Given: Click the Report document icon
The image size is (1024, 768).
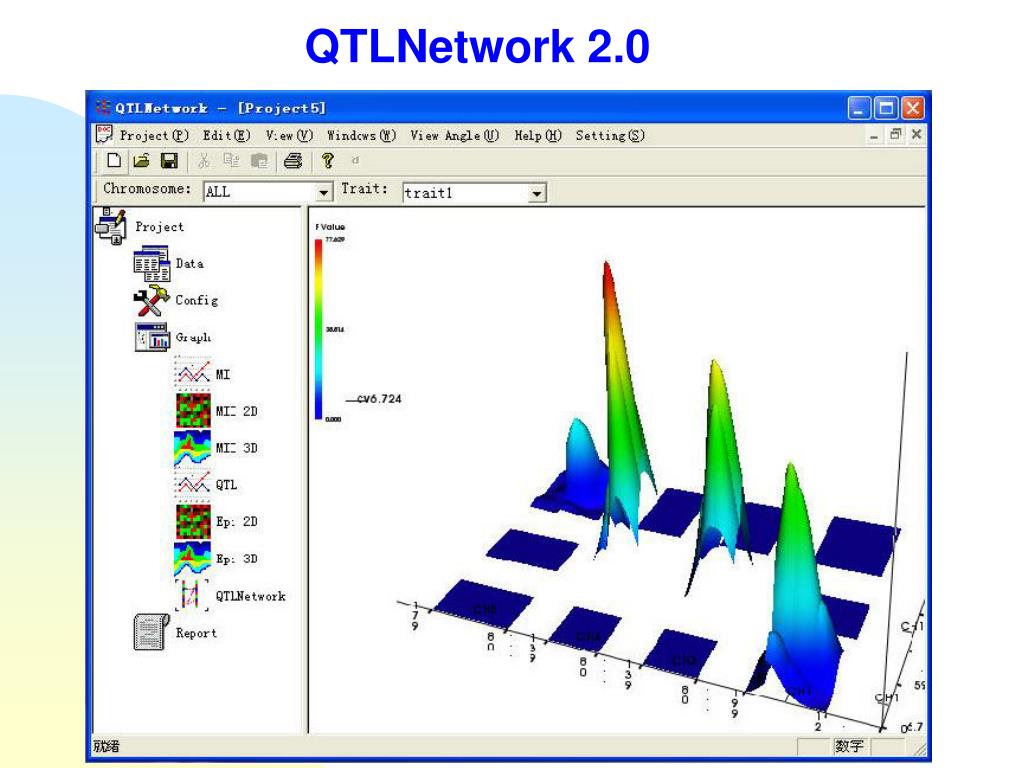Looking at the screenshot, I should (x=152, y=632).
